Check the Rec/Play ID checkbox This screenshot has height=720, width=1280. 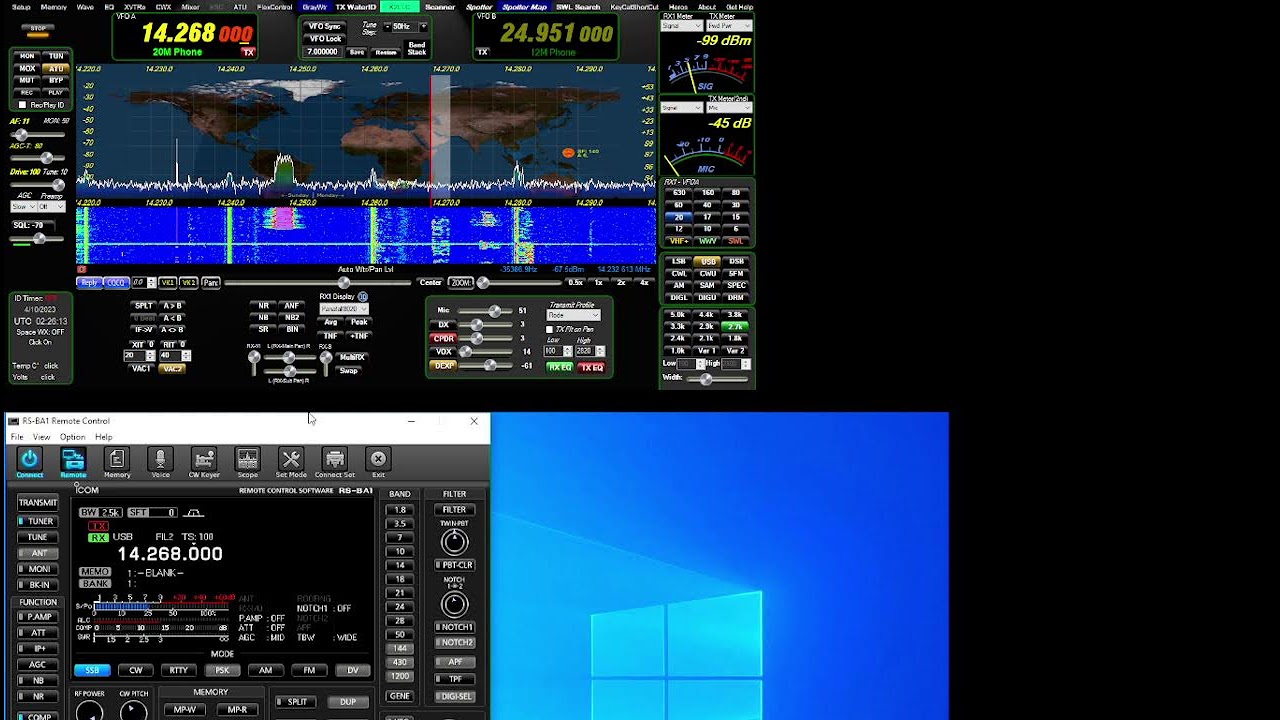point(23,105)
